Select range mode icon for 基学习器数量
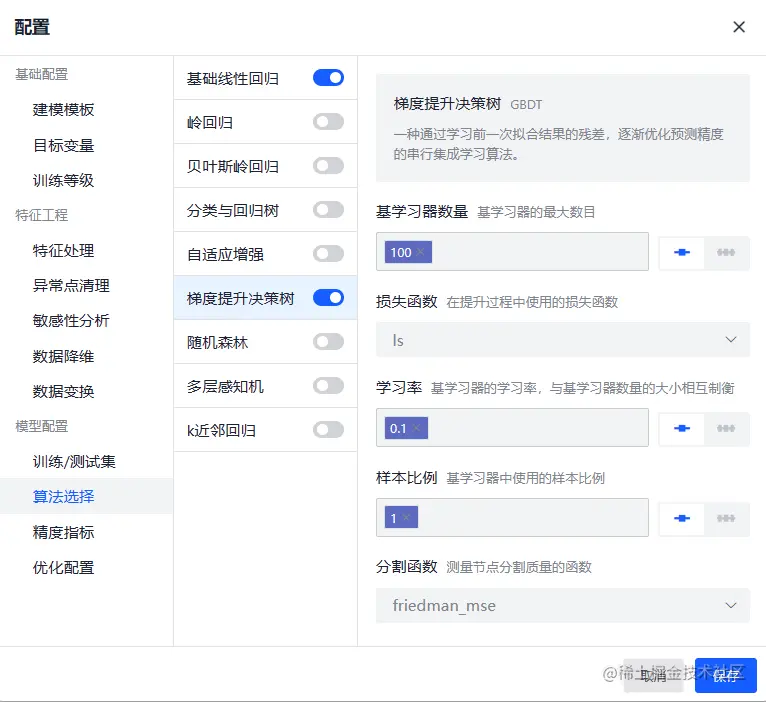Viewport: 766px width, 702px height. click(x=726, y=253)
